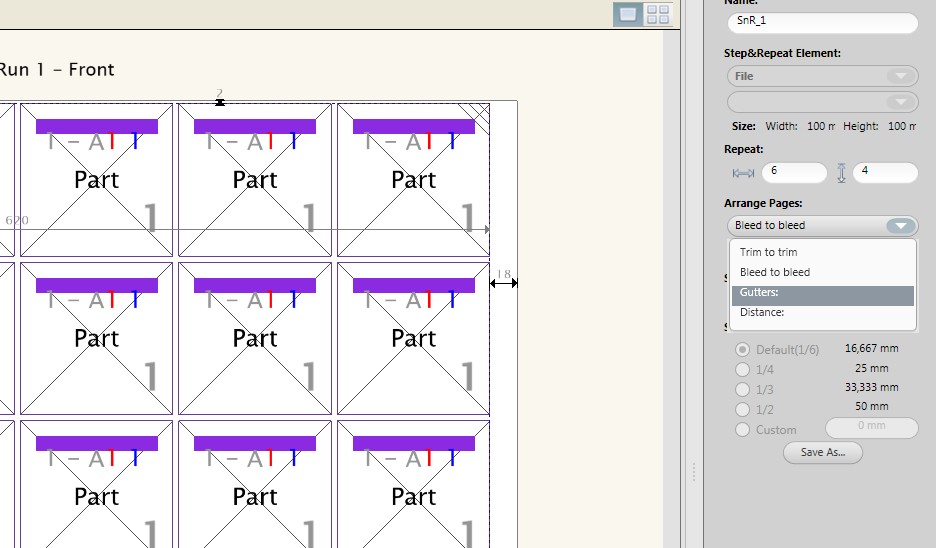Select the top-right Part page on sheet
This screenshot has height=548, width=936.
(413, 180)
